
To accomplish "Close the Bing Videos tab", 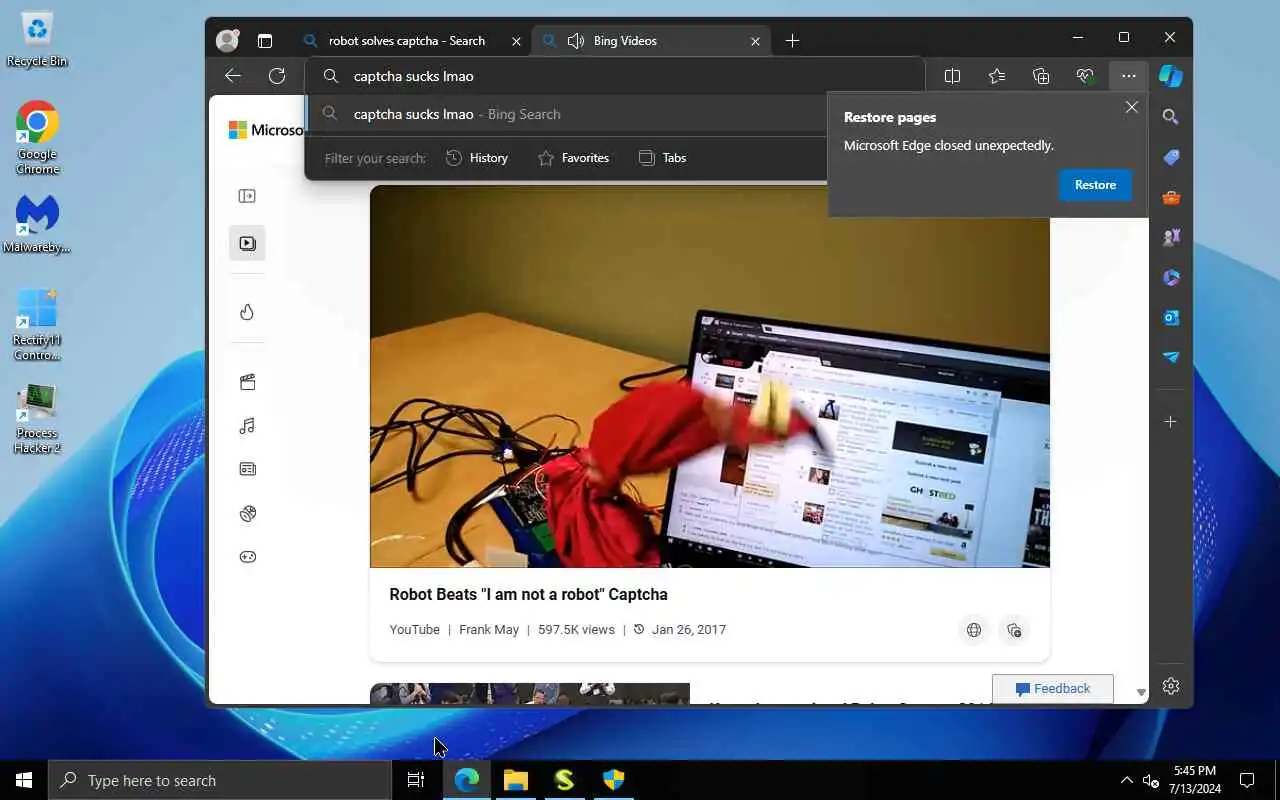I will click(x=755, y=41).
